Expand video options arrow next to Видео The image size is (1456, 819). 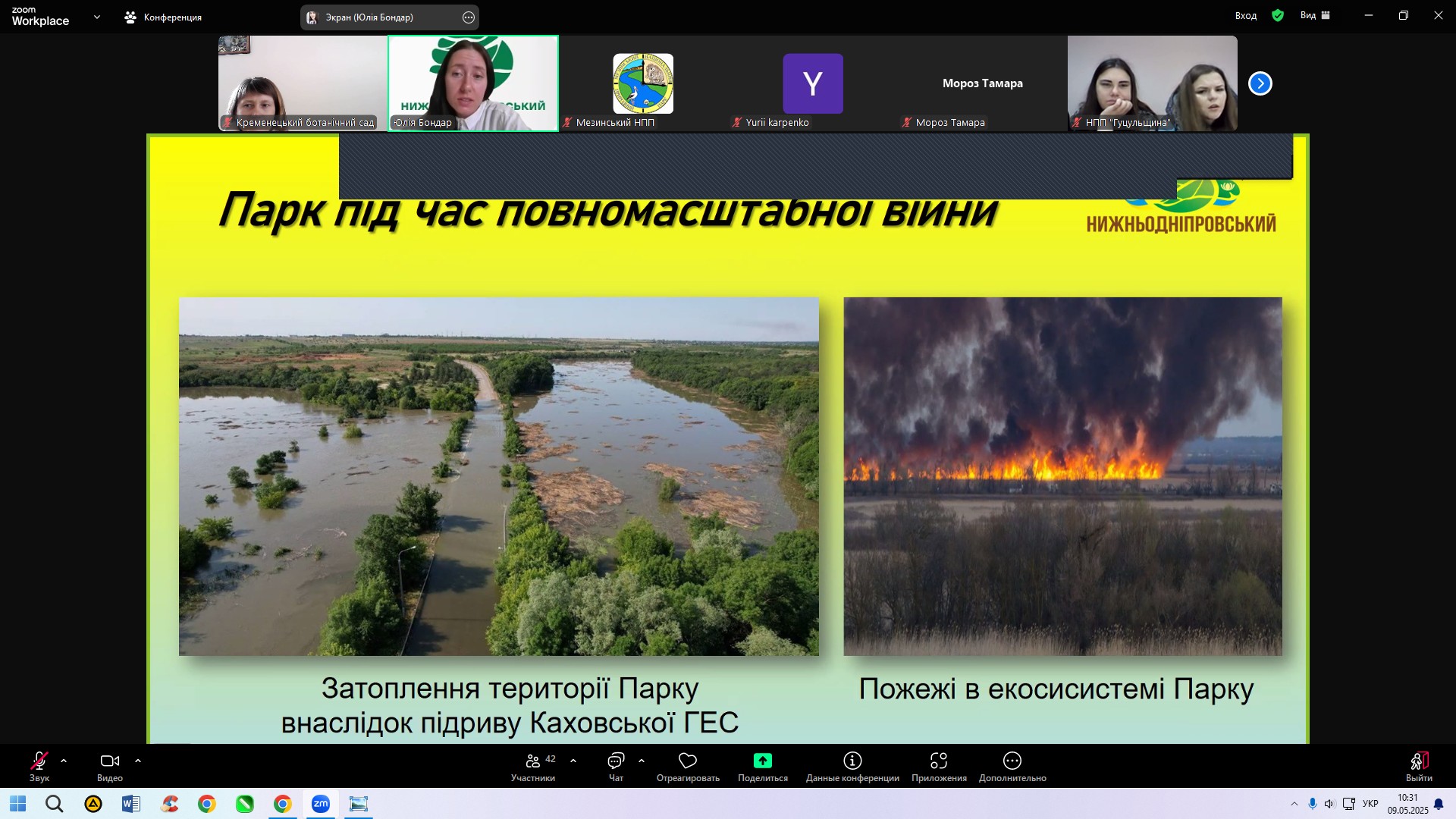(x=138, y=761)
